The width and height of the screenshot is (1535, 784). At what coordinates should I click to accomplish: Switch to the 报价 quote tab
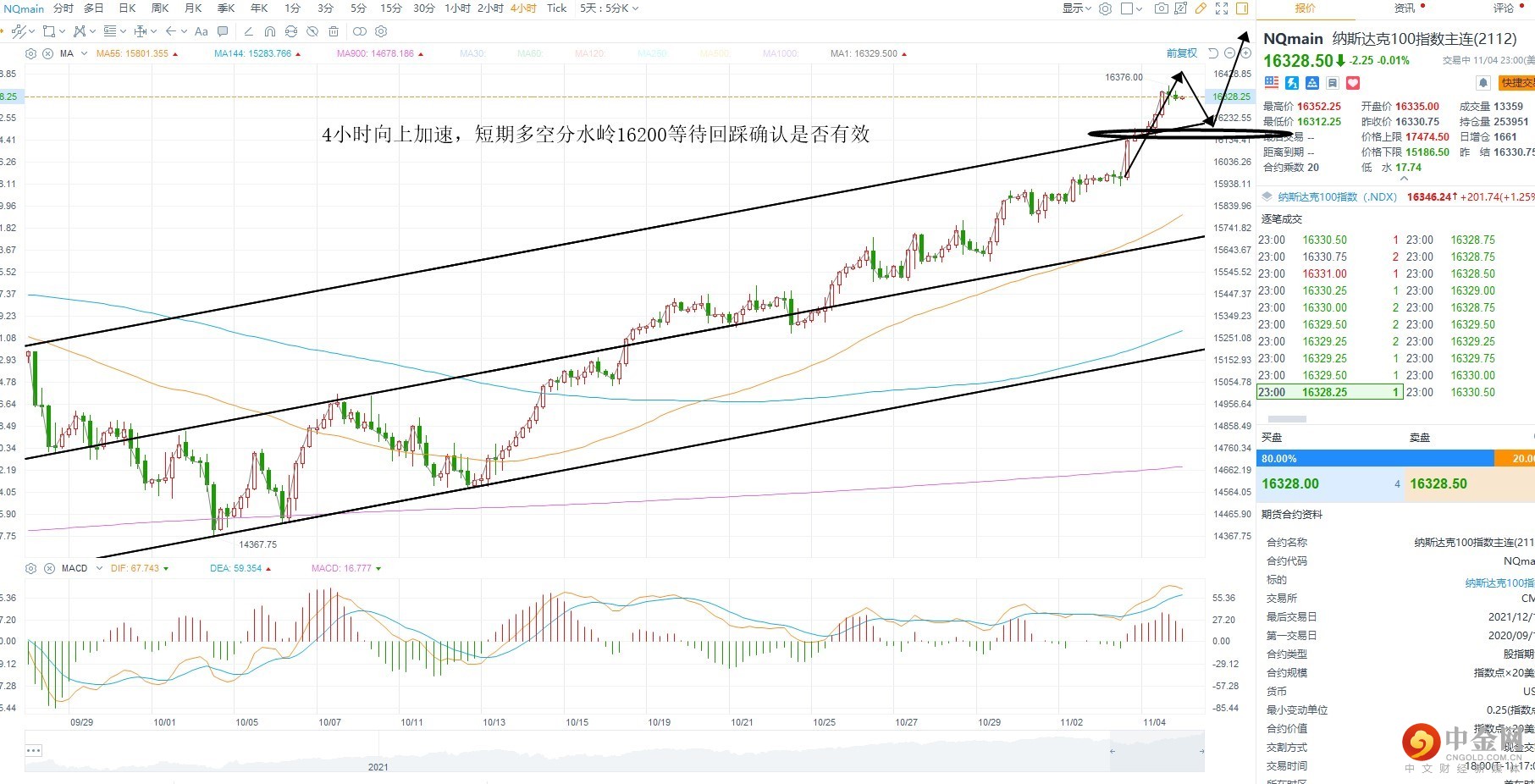pos(1306,8)
